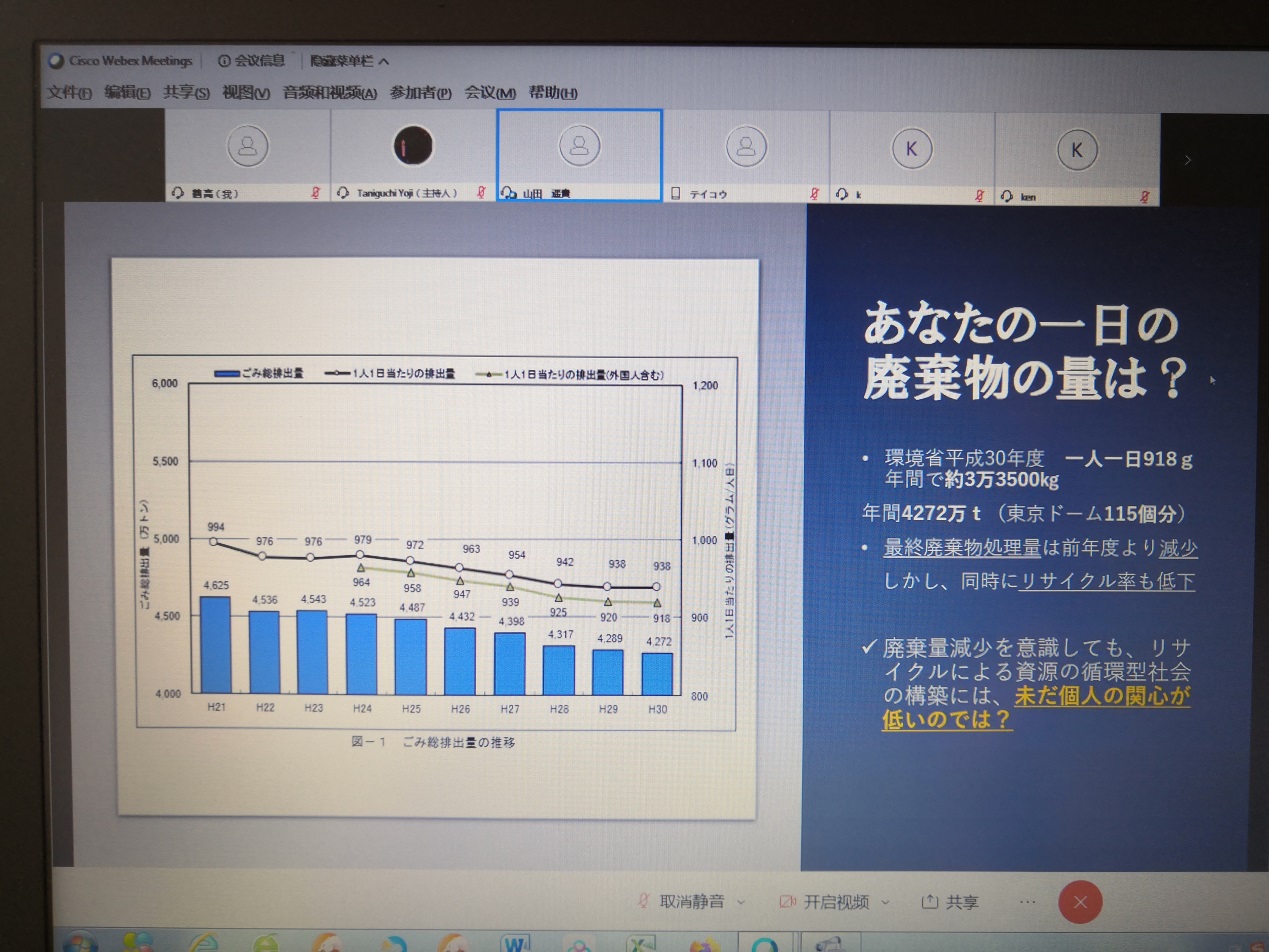The image size is (1269, 952).
Task: Show more participants with right arrow
Action: click(x=1188, y=159)
